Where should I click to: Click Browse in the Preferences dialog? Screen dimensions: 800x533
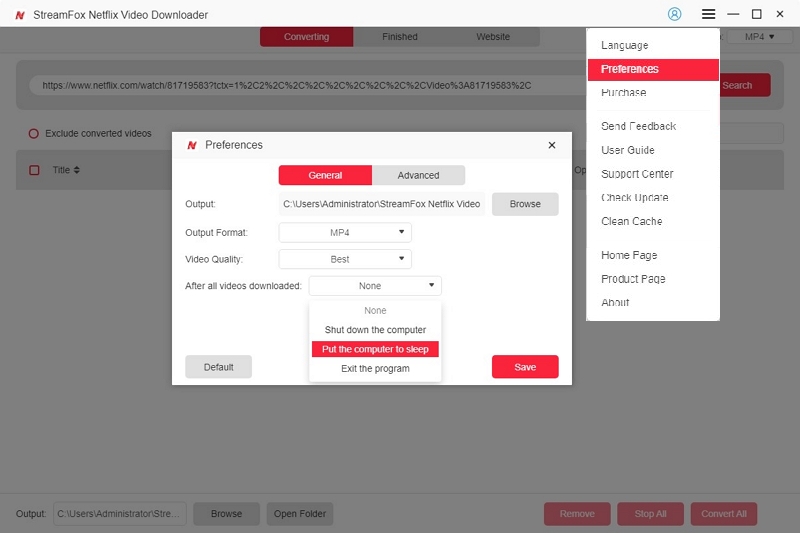click(525, 204)
